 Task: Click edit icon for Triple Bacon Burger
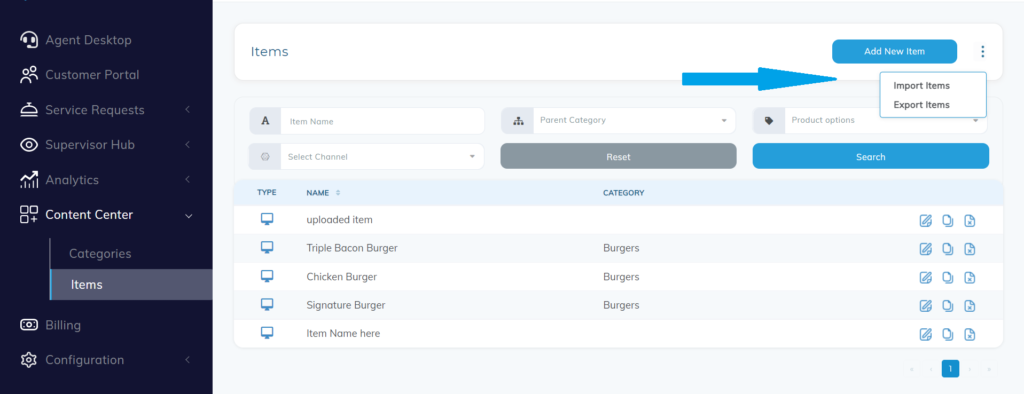tap(925, 248)
